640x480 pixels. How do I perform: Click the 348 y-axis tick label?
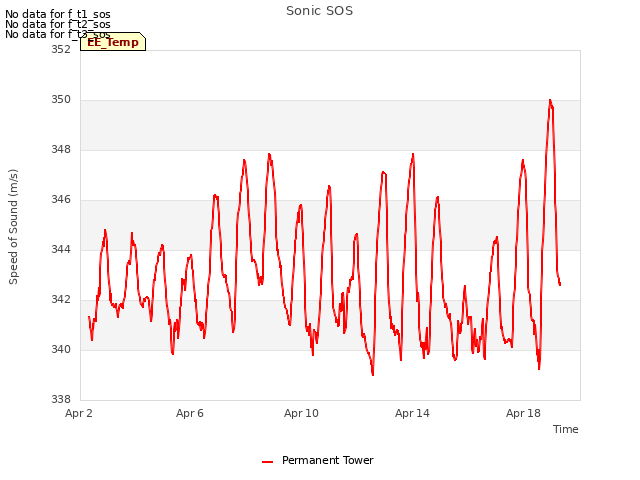pyautogui.click(x=60, y=149)
